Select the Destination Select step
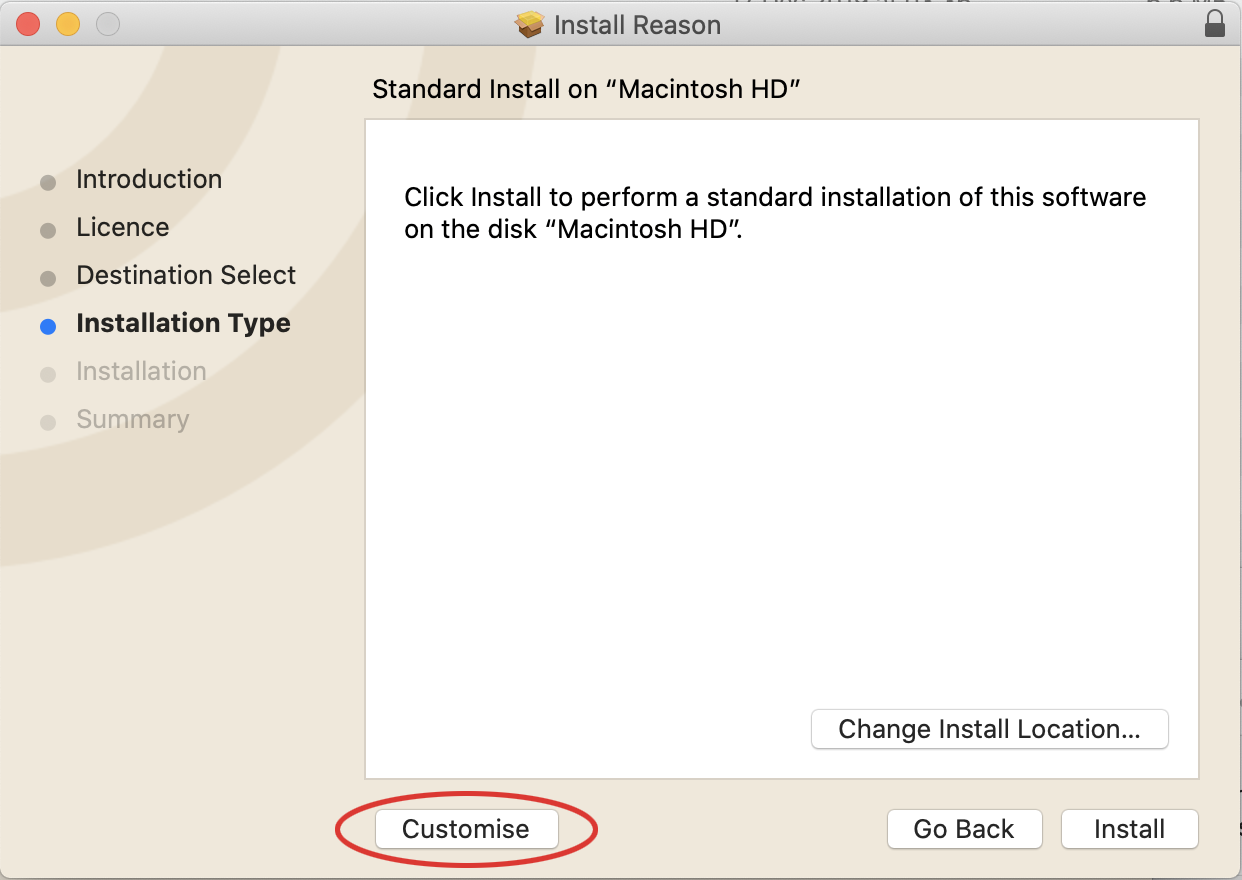Screen dimensions: 1242x880 click(186, 275)
